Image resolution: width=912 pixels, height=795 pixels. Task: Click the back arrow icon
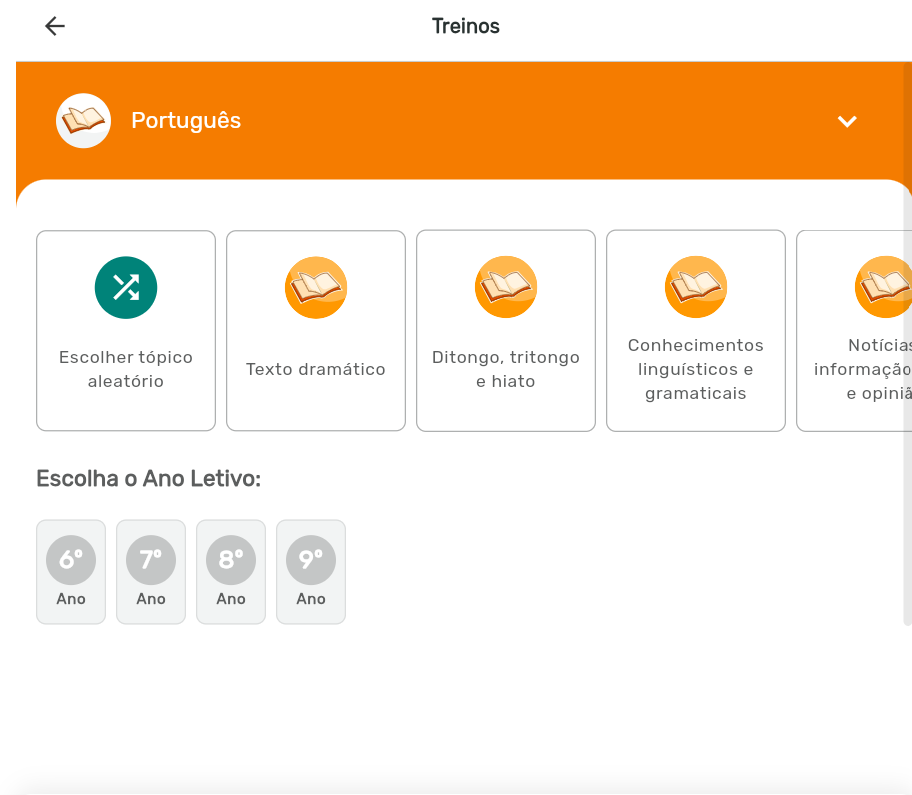(55, 27)
